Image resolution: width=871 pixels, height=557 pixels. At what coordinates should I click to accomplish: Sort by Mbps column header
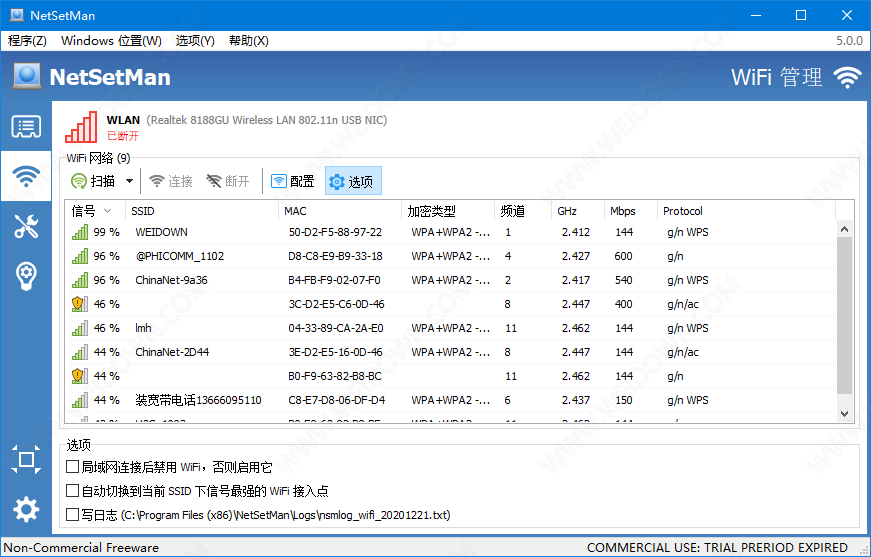coord(630,211)
